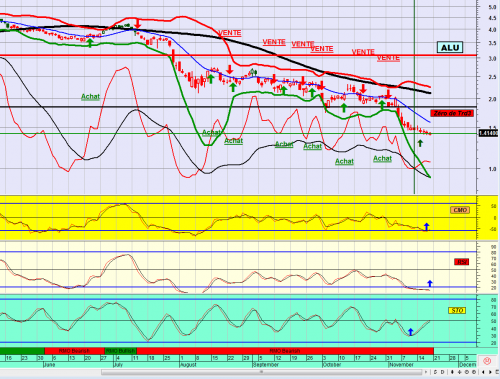The height and width of the screenshot is (379, 500).
Task: Click the red down arrow above July 11
Action: [x=138, y=23]
